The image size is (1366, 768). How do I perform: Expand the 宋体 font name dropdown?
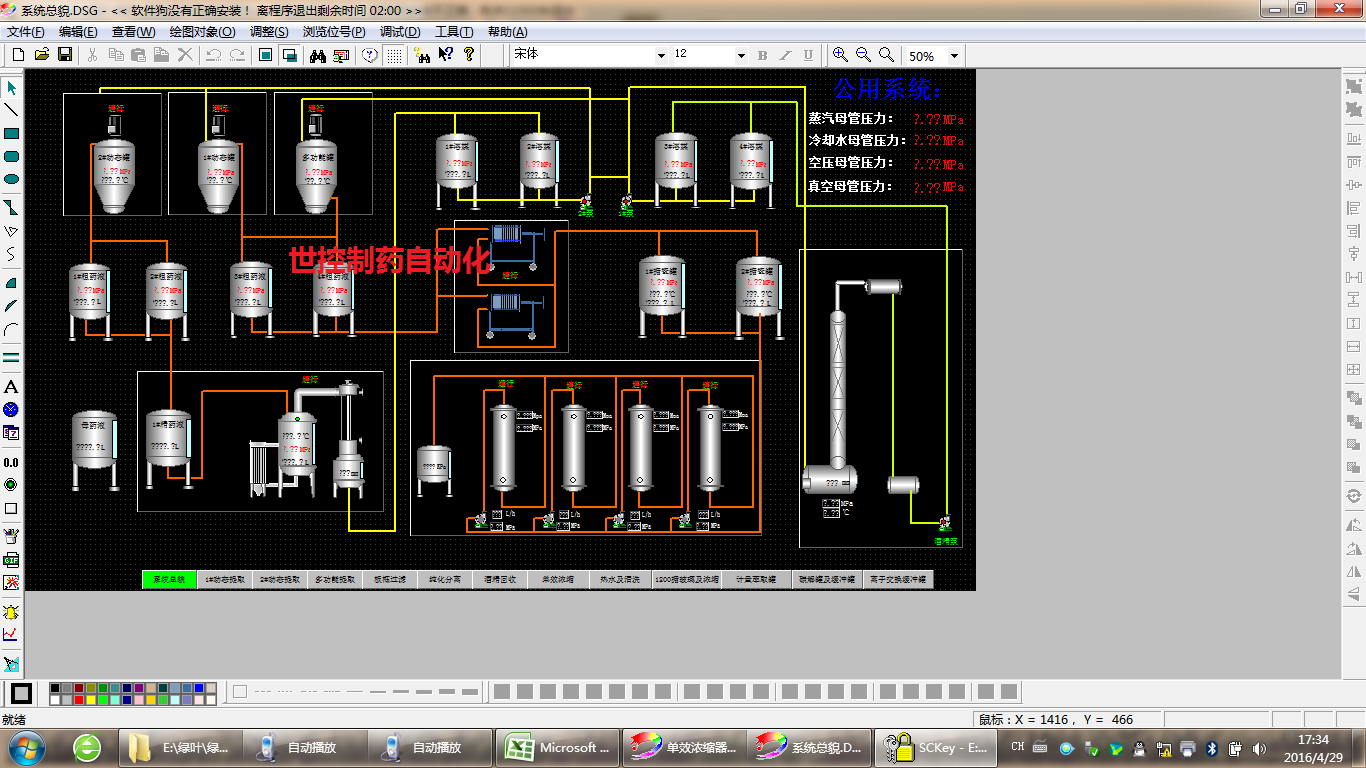660,56
